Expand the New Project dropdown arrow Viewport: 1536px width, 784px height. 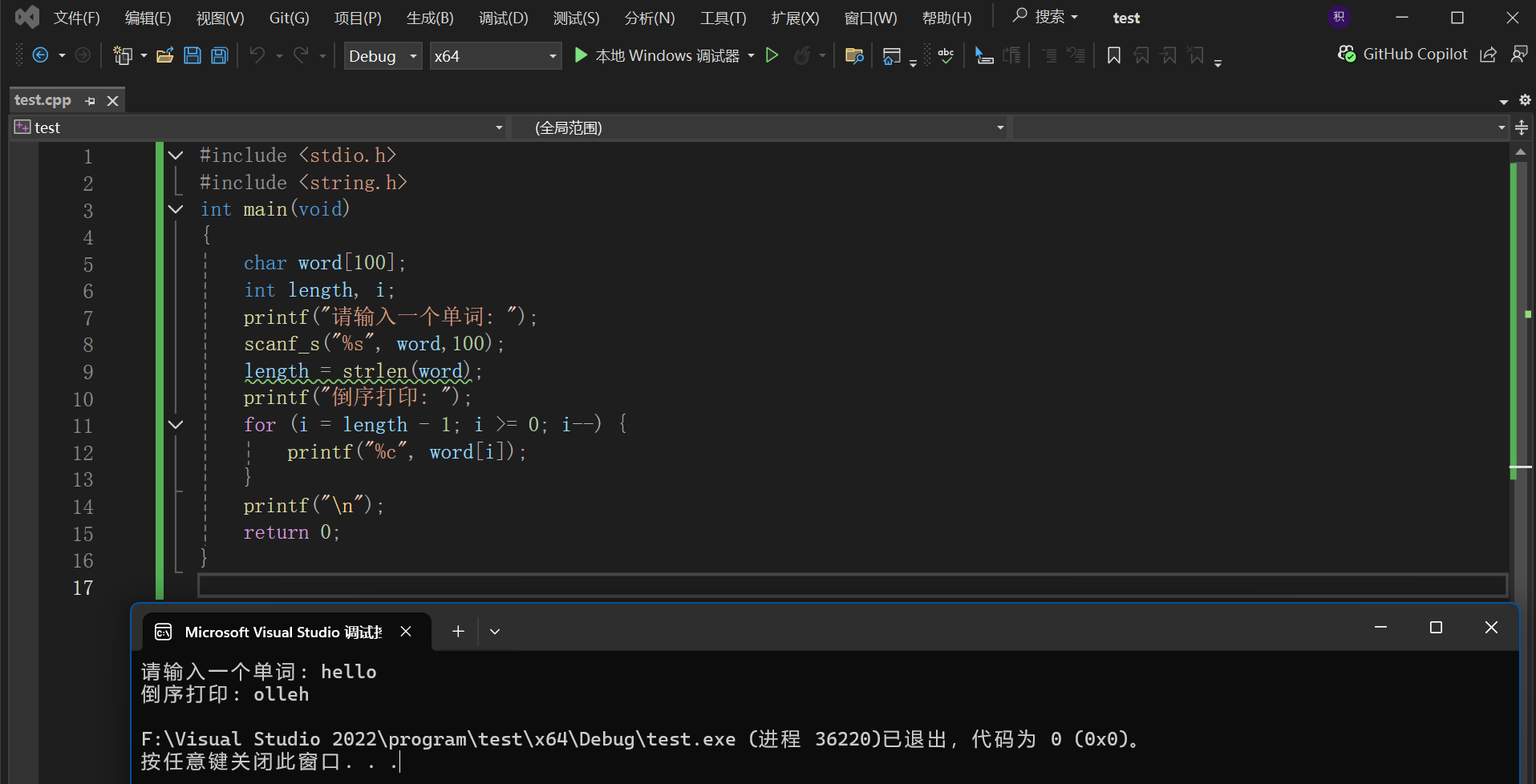pyautogui.click(x=144, y=55)
